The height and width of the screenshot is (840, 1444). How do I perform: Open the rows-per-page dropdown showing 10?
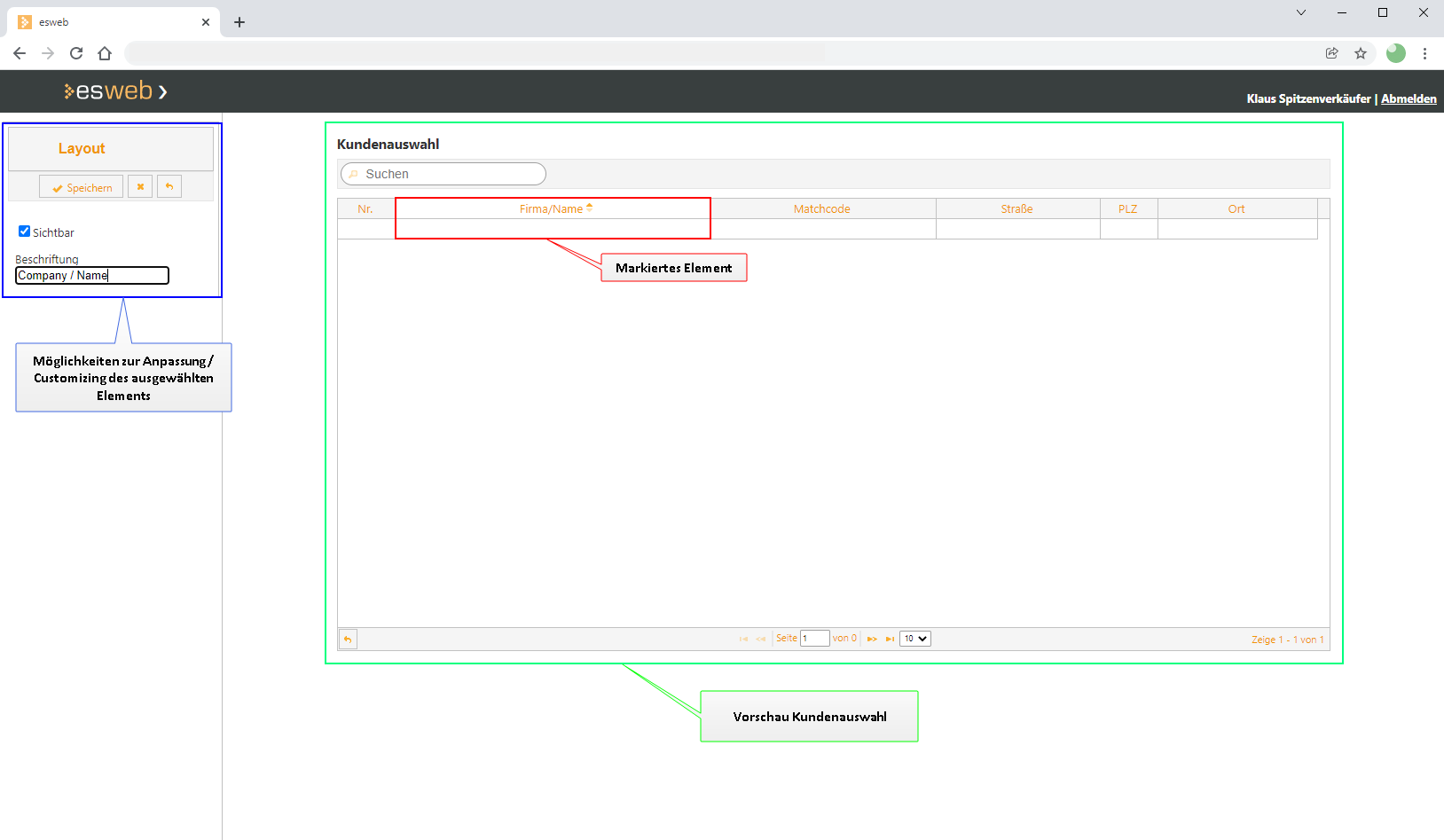click(x=914, y=639)
